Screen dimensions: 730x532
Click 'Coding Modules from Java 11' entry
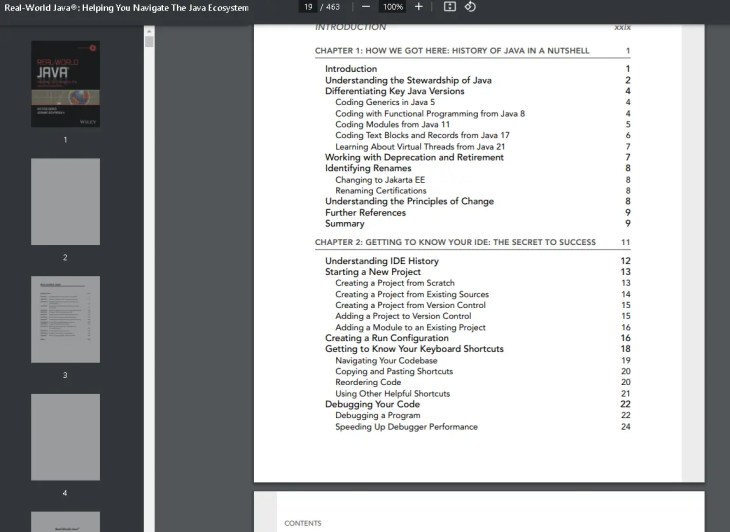point(392,124)
